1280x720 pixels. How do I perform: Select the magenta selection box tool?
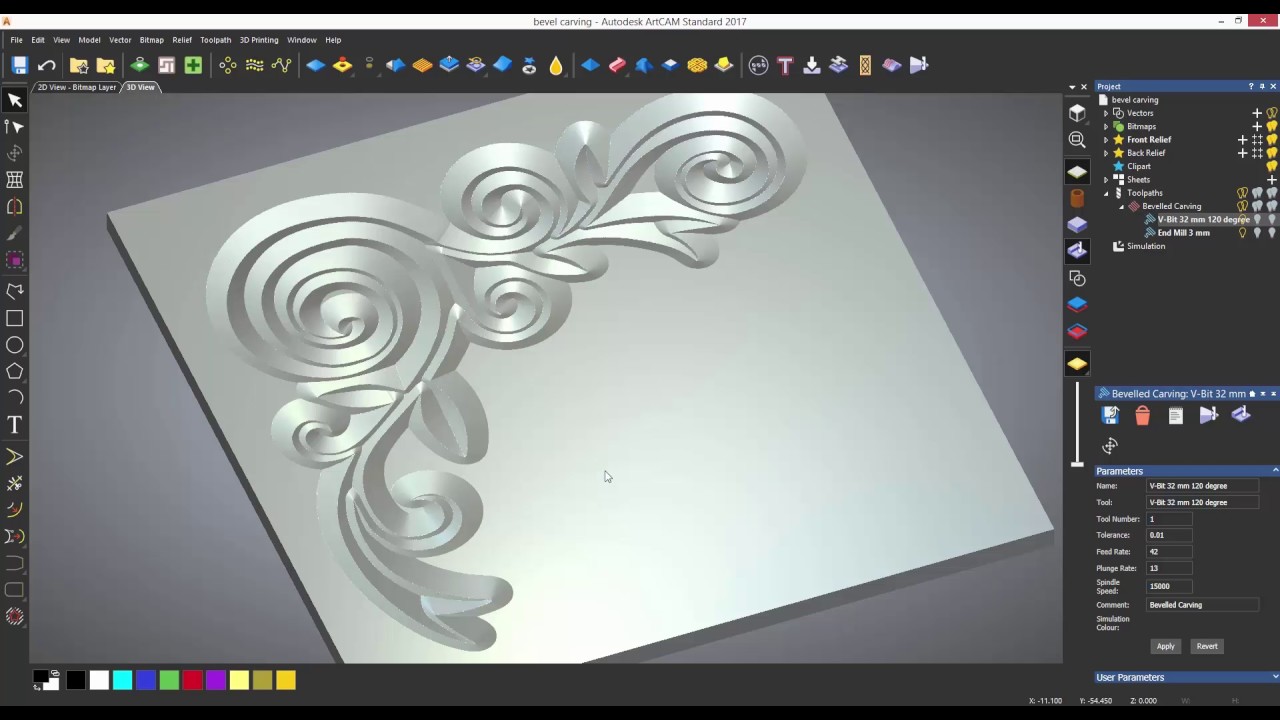(15, 260)
